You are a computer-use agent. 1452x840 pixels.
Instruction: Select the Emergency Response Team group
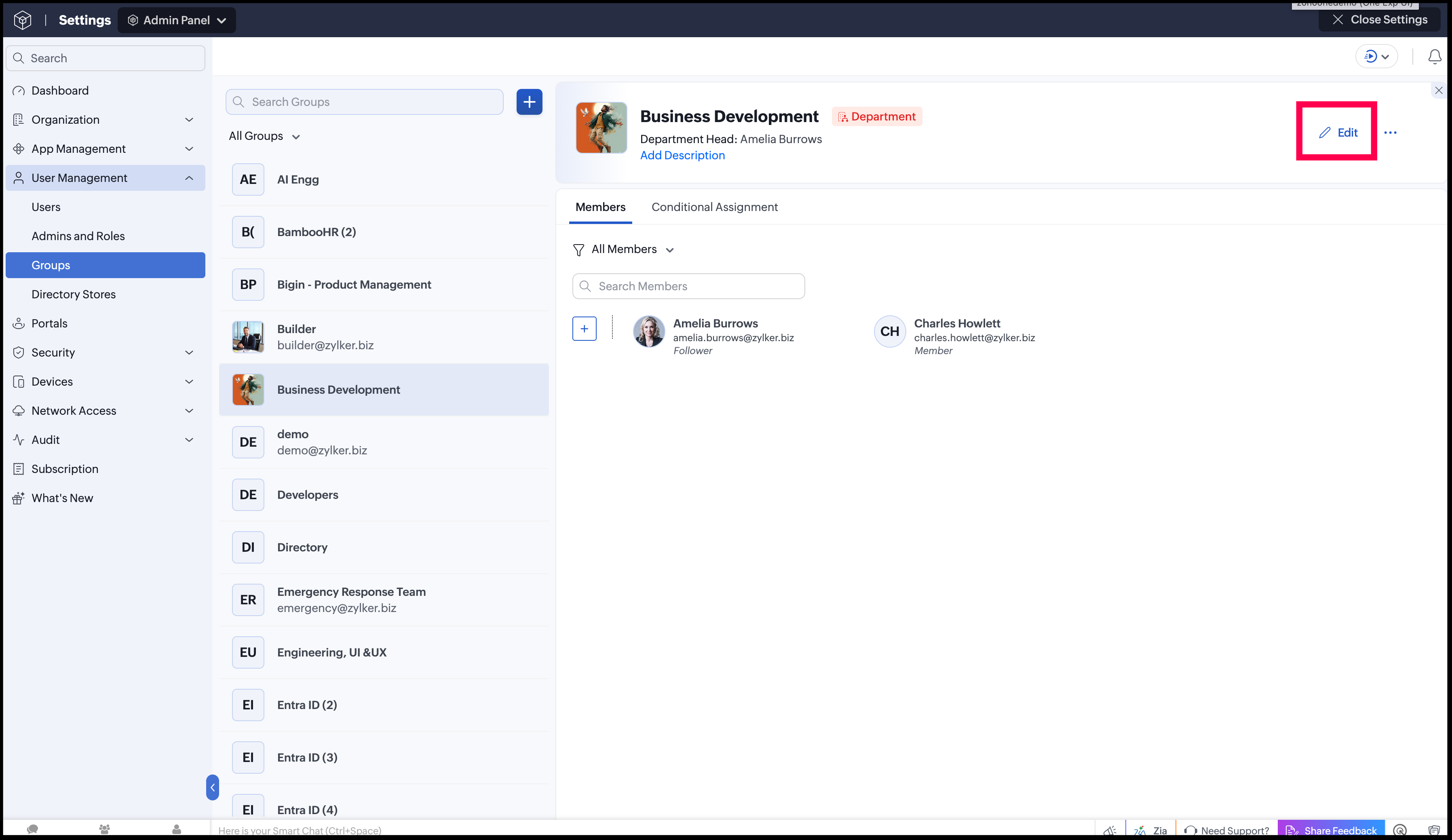[x=384, y=600]
